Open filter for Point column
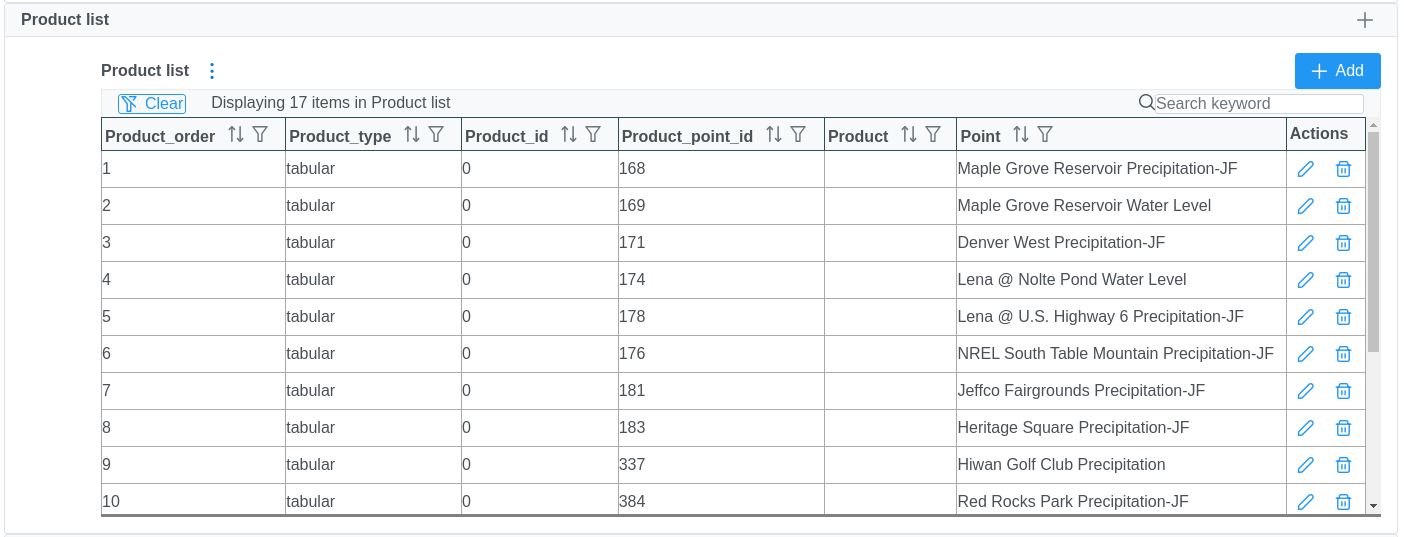Screen dimensions: 1404x537 (x=1045, y=134)
